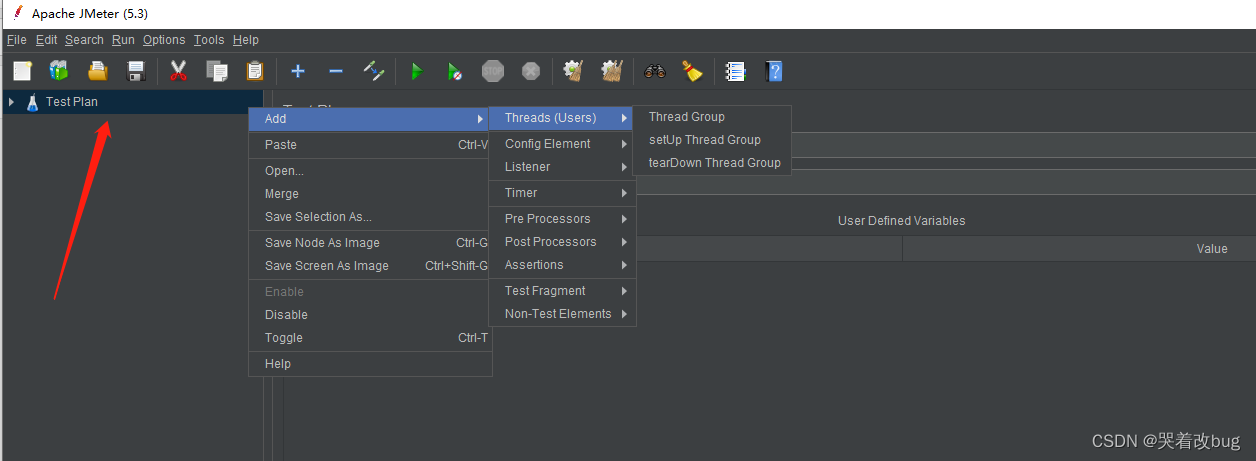Image resolution: width=1256 pixels, height=461 pixels.
Task: Open the Pre Processors submenu
Action: point(562,219)
